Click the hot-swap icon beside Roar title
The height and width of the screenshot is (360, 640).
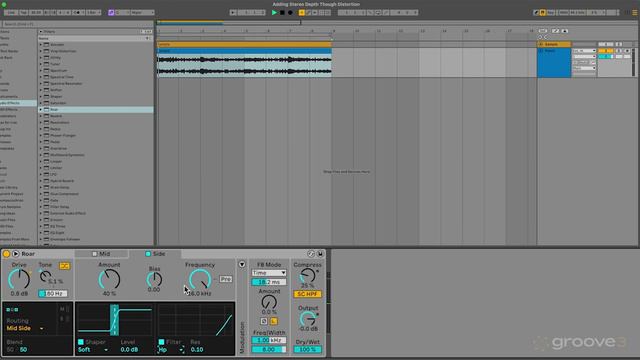[x=16, y=254]
